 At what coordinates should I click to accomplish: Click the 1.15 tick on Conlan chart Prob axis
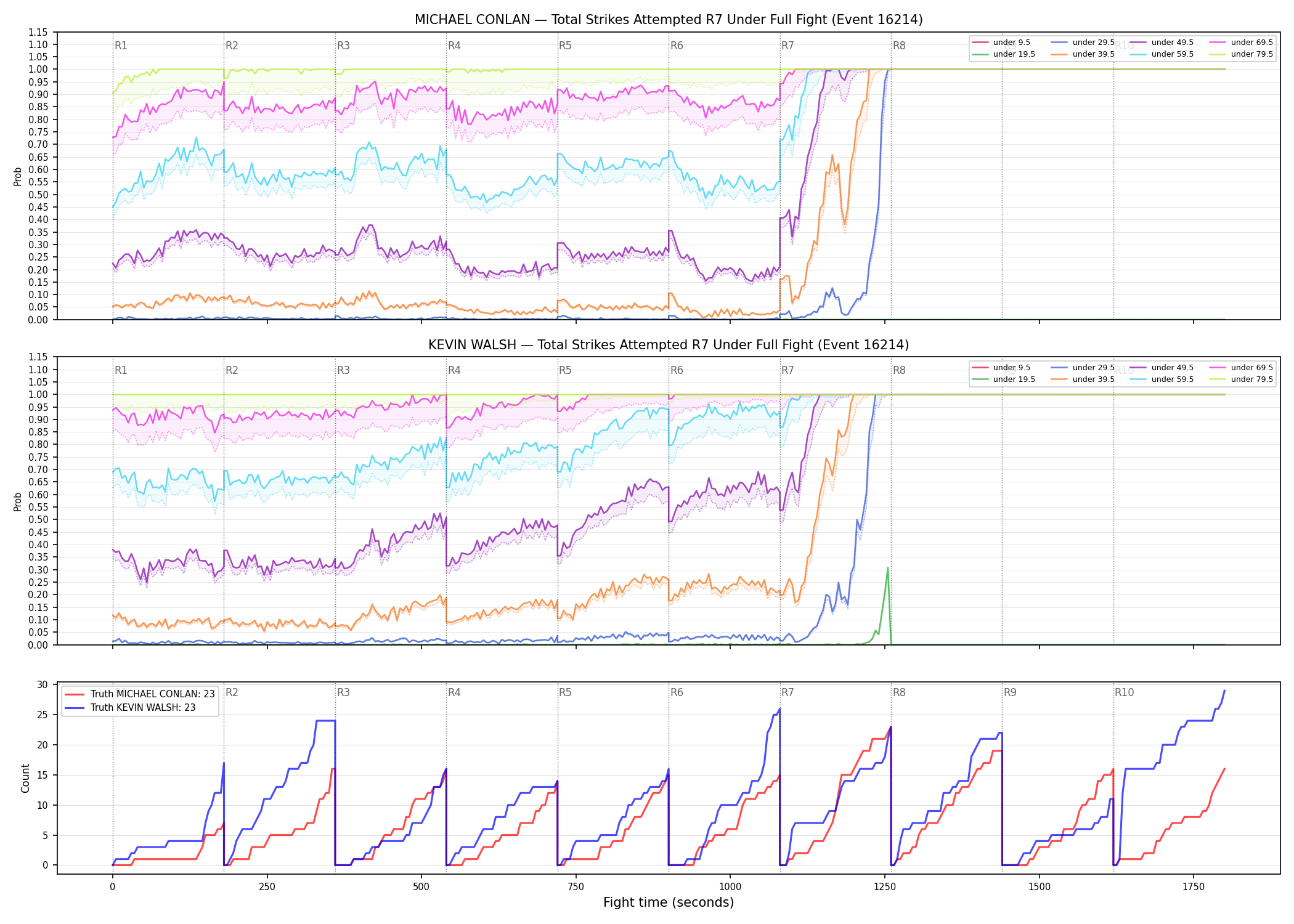point(38,32)
